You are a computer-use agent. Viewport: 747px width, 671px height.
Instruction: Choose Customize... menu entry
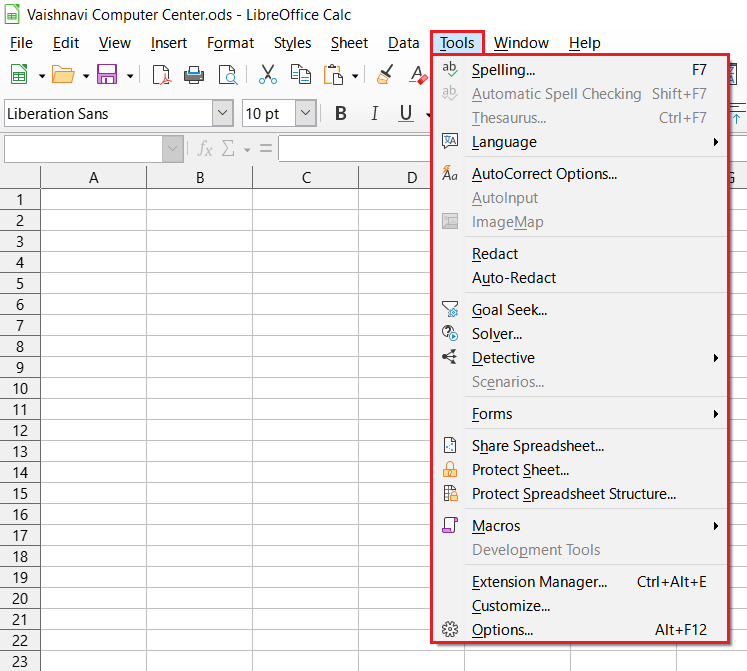(580, 606)
